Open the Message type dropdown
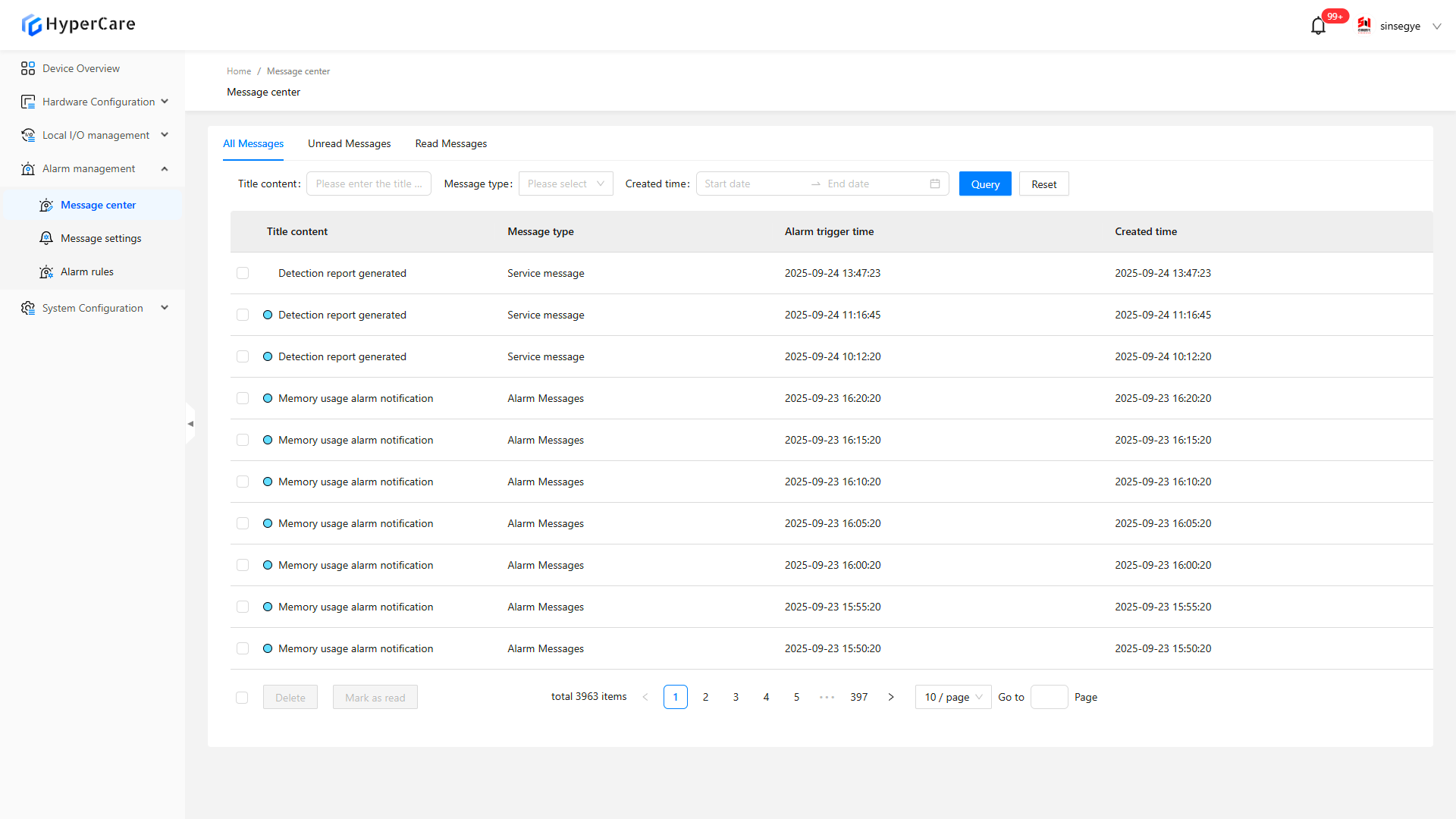The width and height of the screenshot is (1456, 819). click(566, 184)
